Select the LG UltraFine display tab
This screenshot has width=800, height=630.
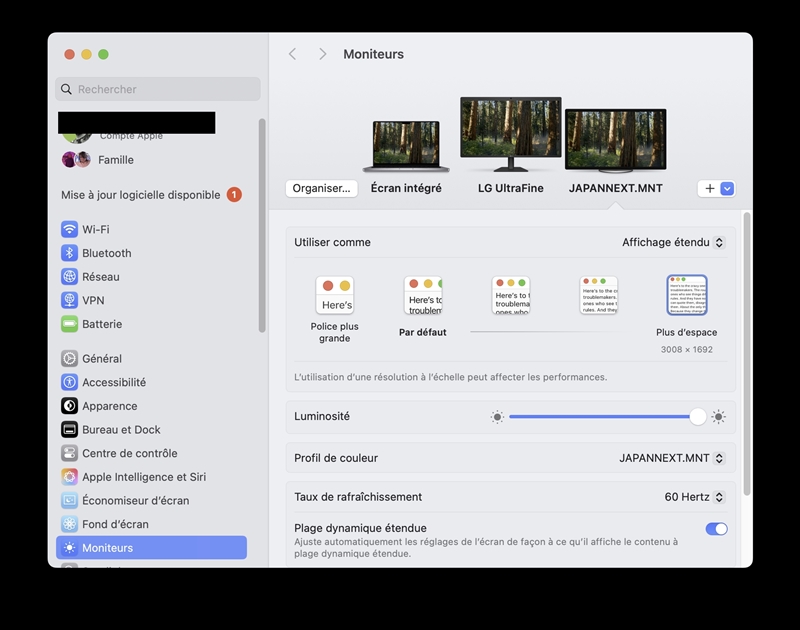tap(511, 145)
